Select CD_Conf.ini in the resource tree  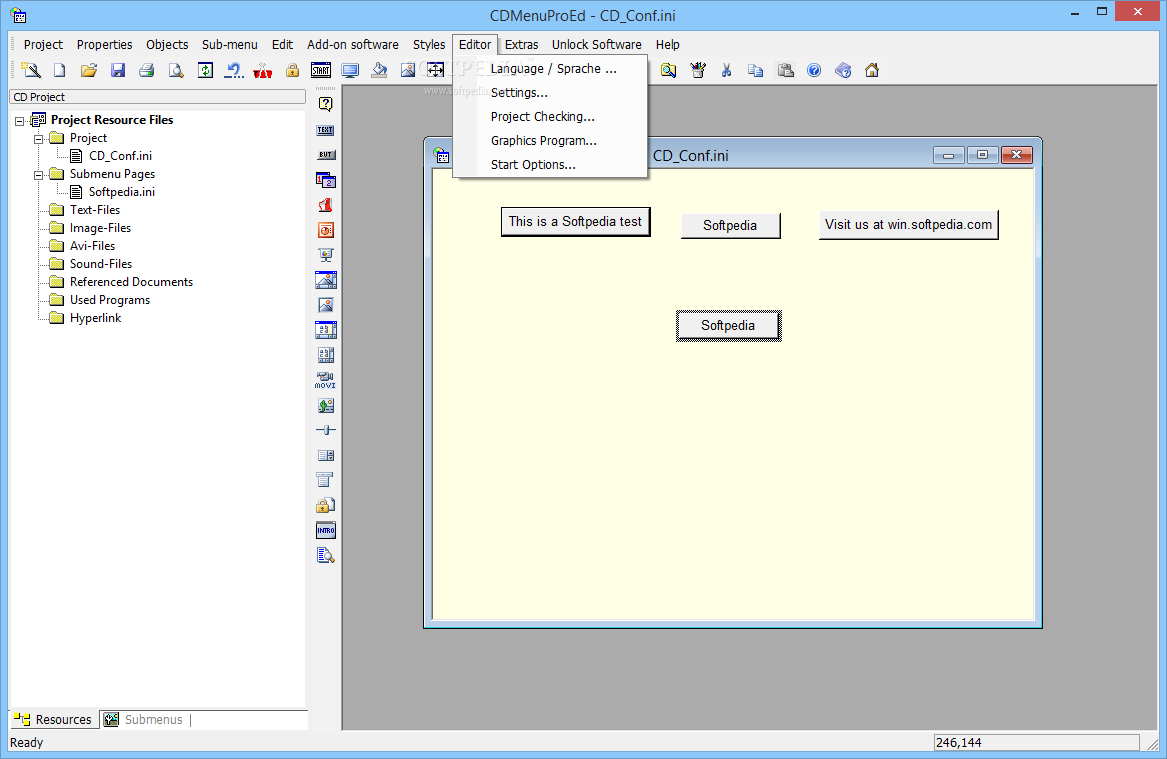click(x=120, y=156)
